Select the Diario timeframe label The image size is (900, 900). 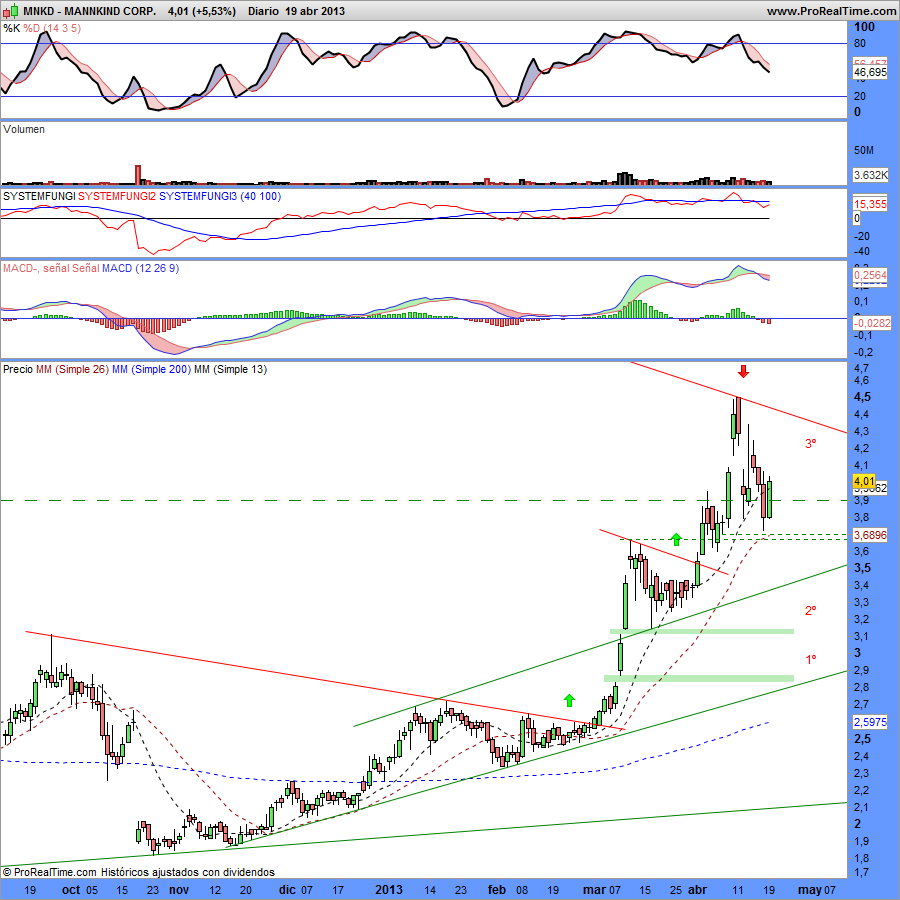coord(263,11)
